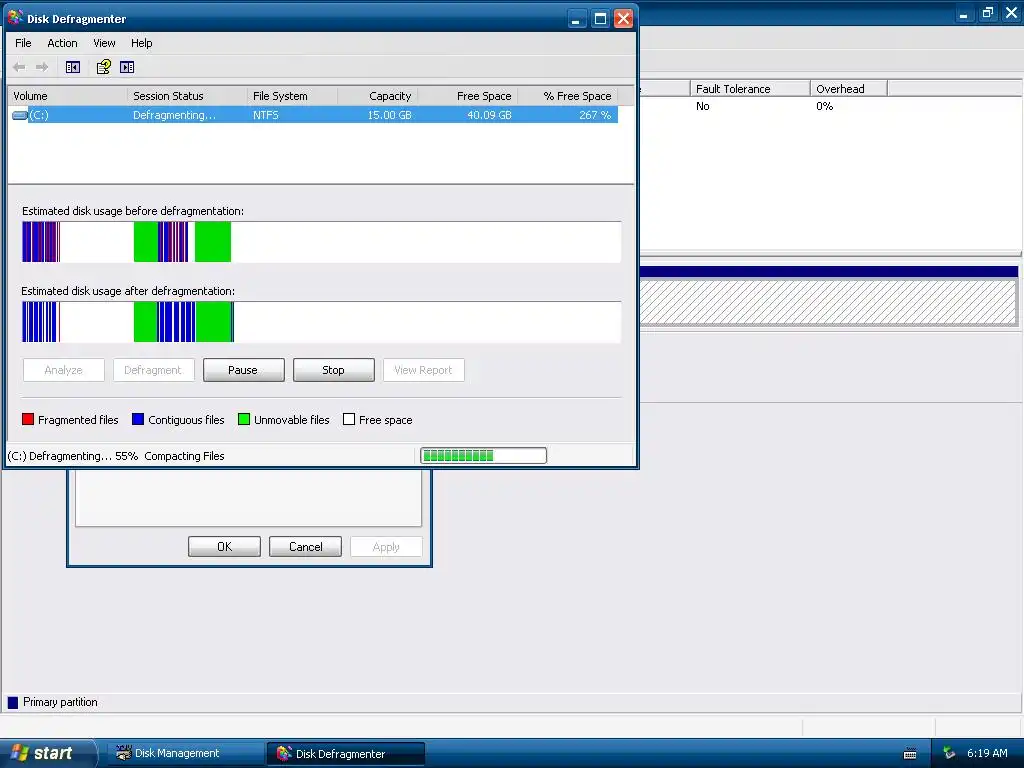
Task: Select the Defragmenting… status cell
Action: [x=174, y=115]
